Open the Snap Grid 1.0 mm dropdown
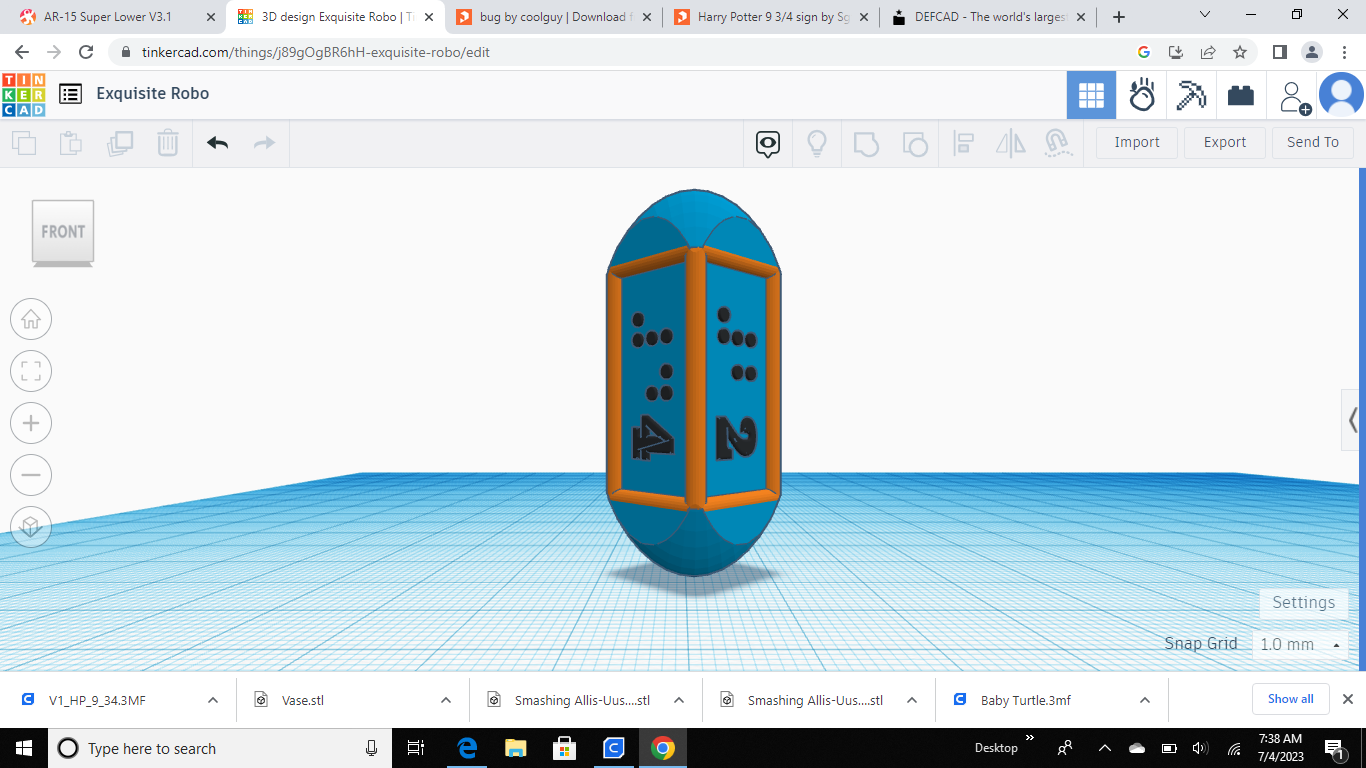The width and height of the screenshot is (1366, 768). pos(1300,645)
